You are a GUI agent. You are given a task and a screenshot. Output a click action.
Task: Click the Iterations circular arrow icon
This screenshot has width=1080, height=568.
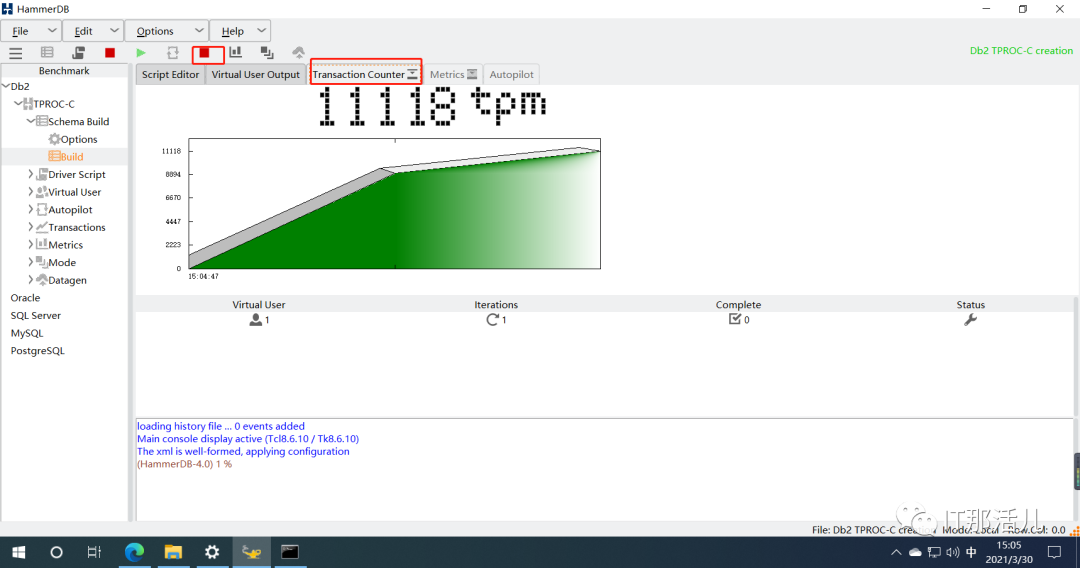492,319
